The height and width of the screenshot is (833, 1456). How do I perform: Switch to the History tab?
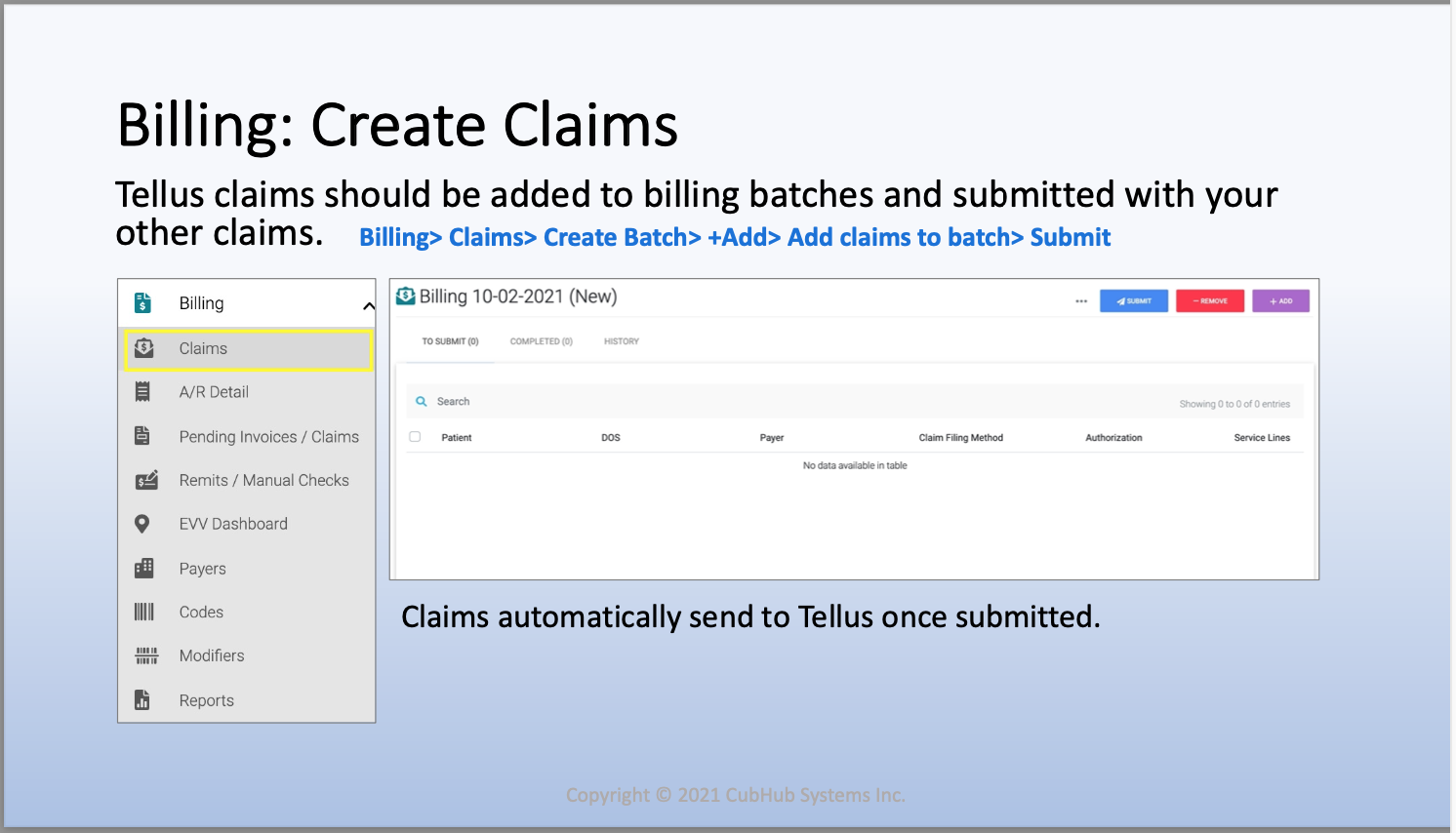coord(621,341)
